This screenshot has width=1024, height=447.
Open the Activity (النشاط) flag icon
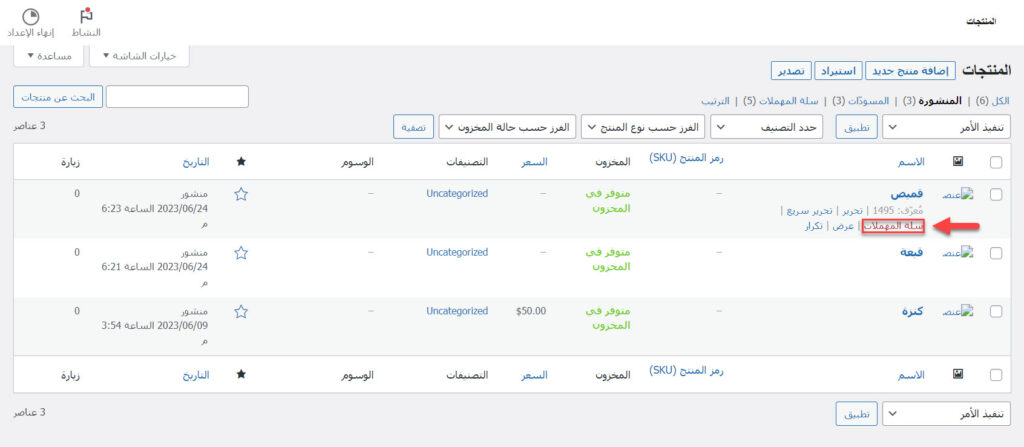(x=87, y=15)
